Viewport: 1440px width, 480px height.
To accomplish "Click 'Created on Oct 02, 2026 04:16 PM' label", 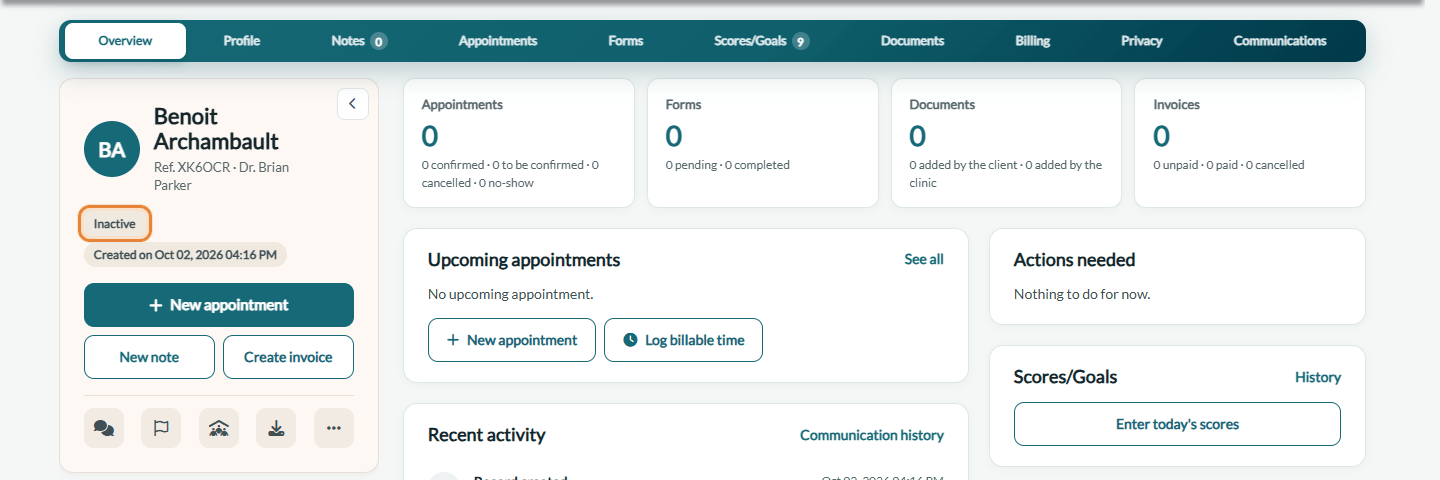I will click(185, 255).
